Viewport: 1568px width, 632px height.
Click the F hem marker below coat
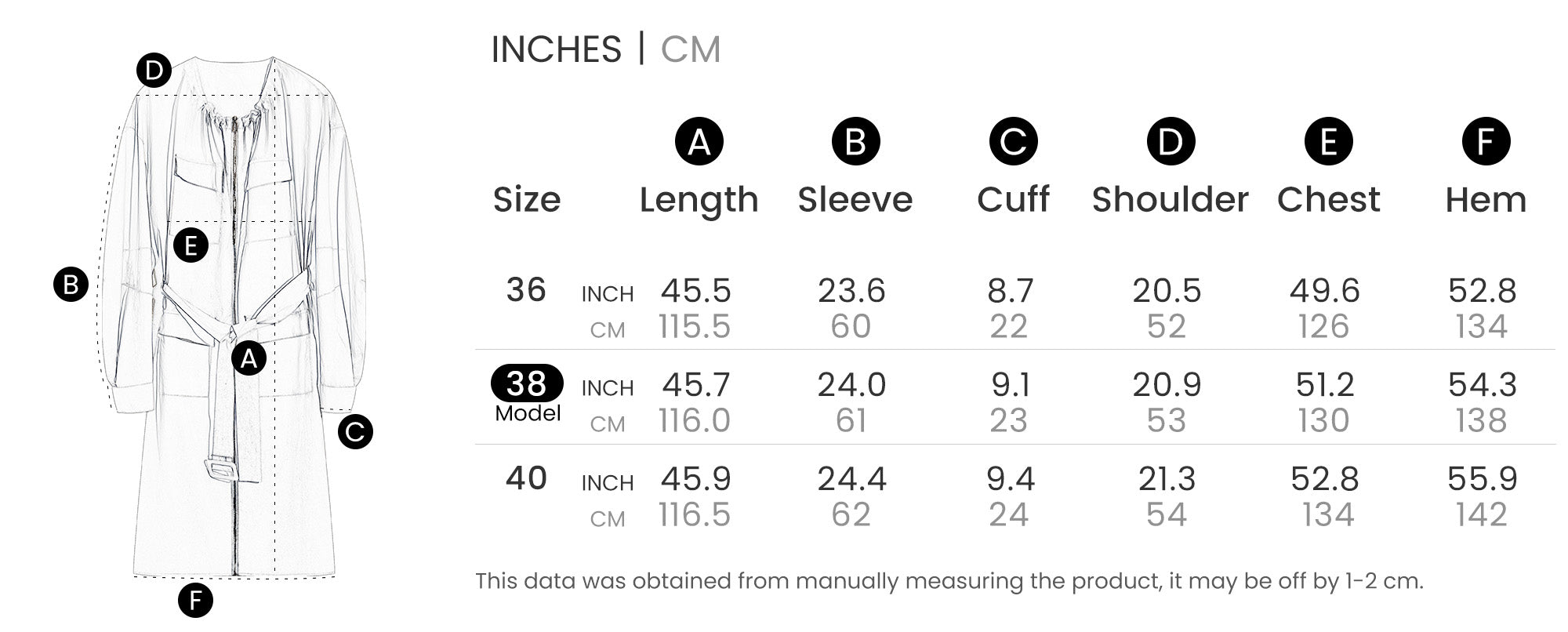point(195,601)
